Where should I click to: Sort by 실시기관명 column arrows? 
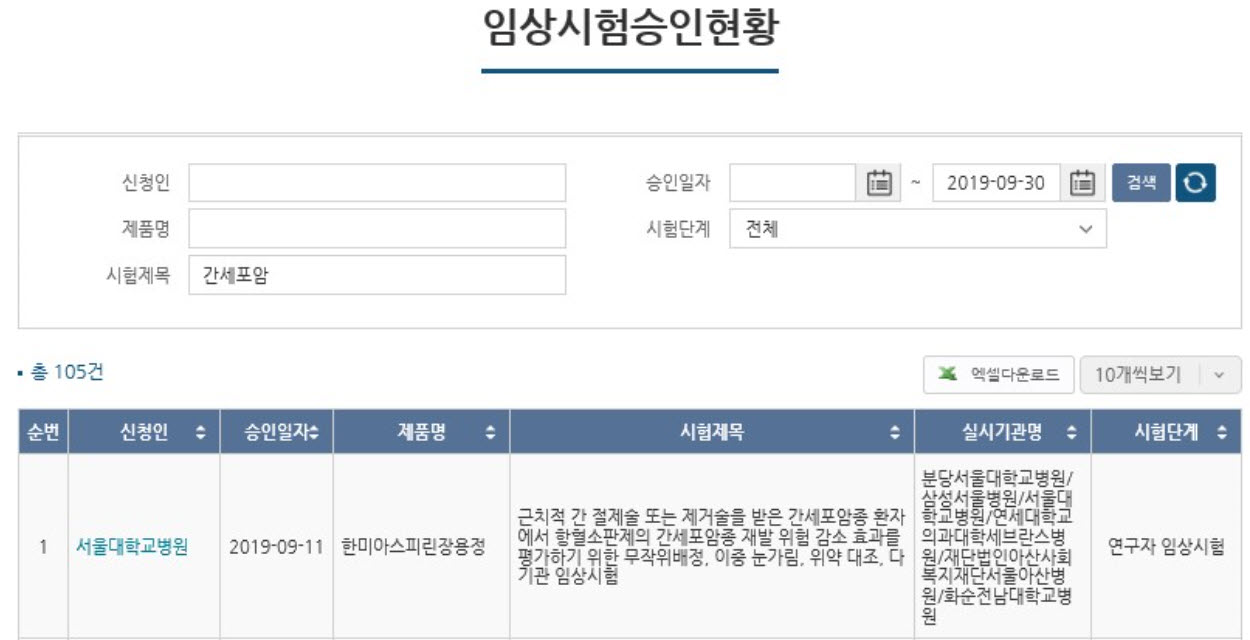point(1072,433)
